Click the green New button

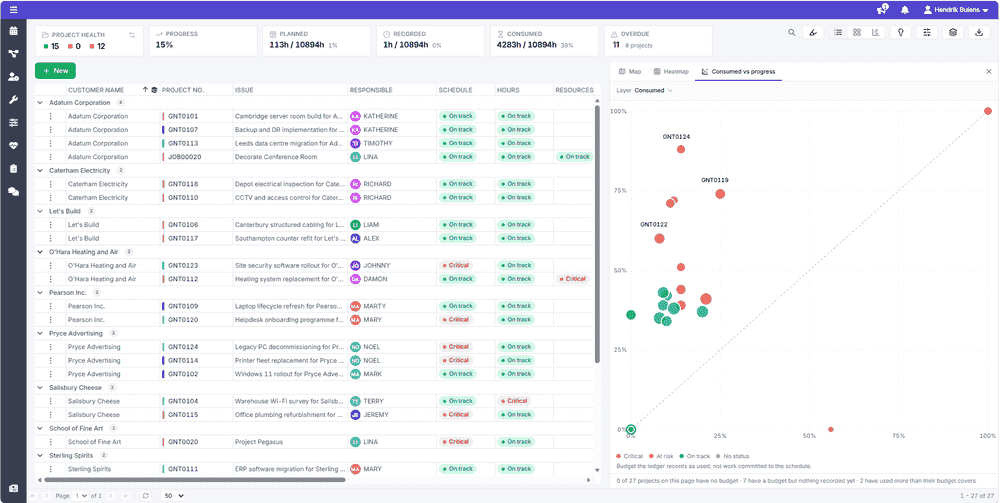click(x=55, y=71)
